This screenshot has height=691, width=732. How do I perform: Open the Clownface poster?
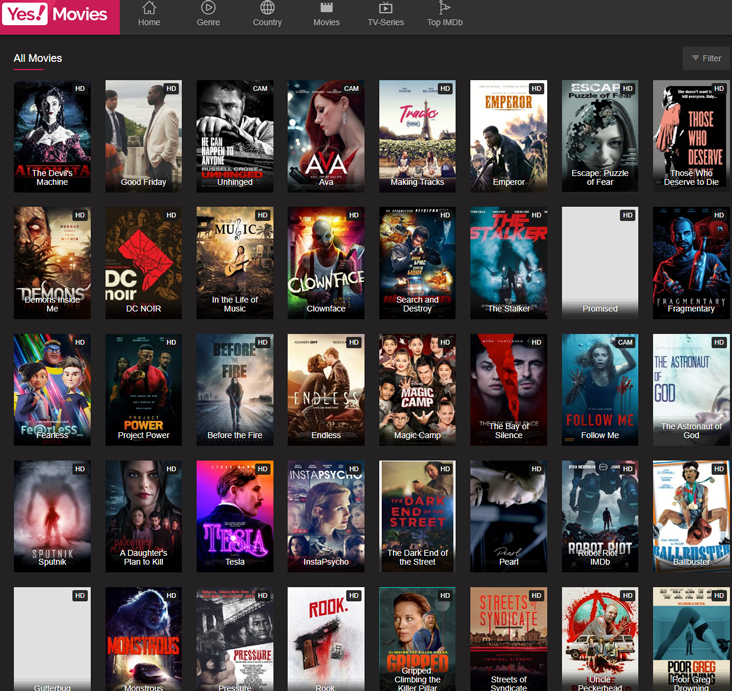click(326, 263)
